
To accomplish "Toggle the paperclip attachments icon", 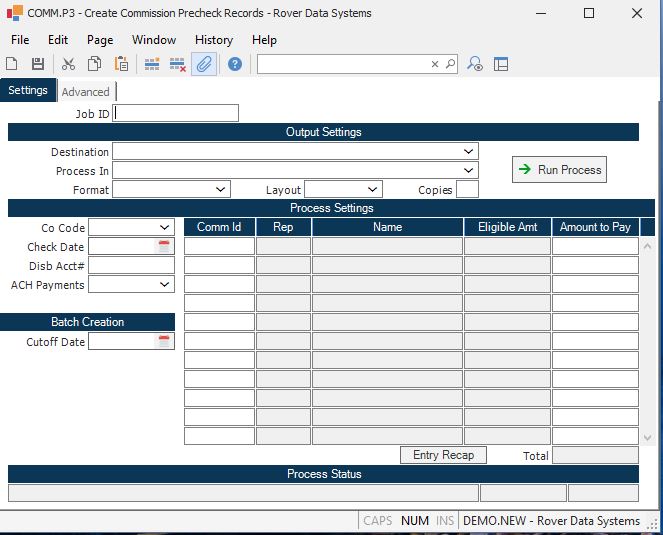I will (204, 64).
